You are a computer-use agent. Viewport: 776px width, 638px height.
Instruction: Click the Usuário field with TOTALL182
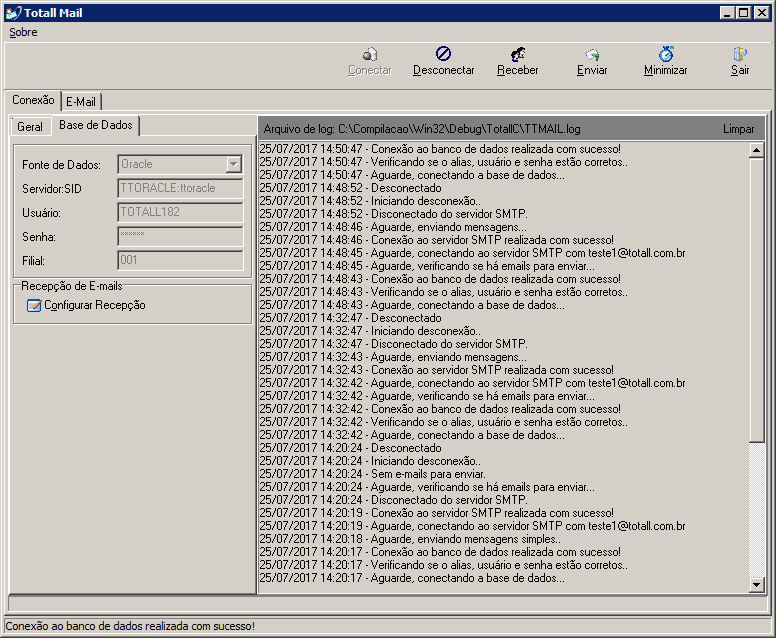(x=180, y=212)
